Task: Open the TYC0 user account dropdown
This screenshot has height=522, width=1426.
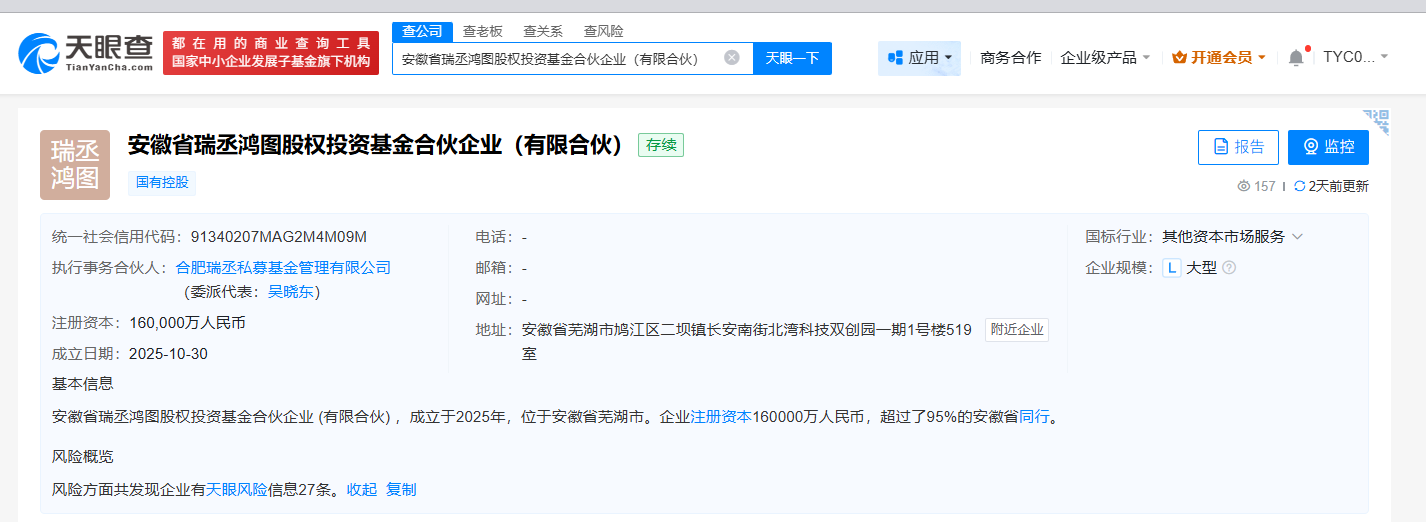Action: 1355,57
